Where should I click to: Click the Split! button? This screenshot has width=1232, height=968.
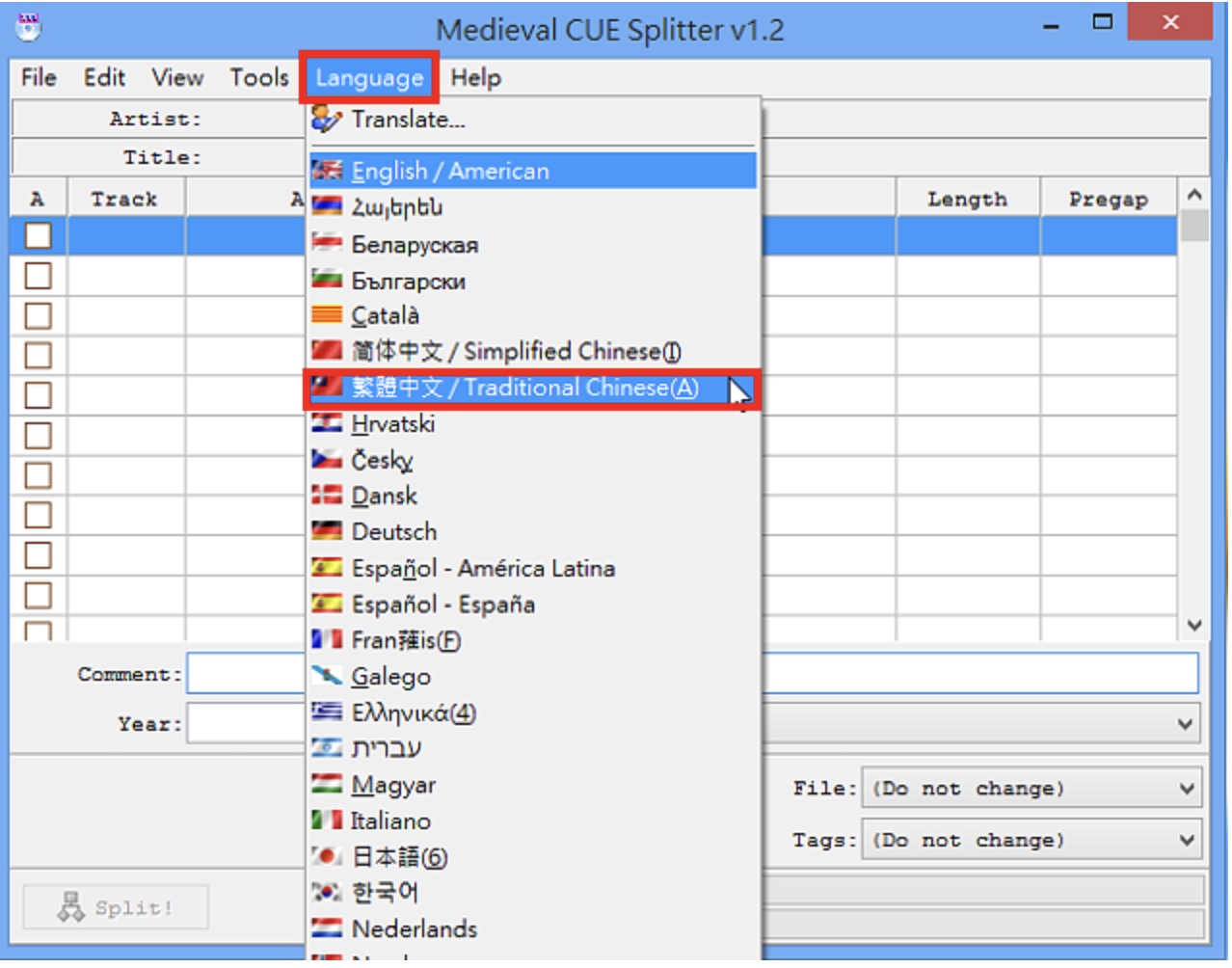tap(116, 907)
